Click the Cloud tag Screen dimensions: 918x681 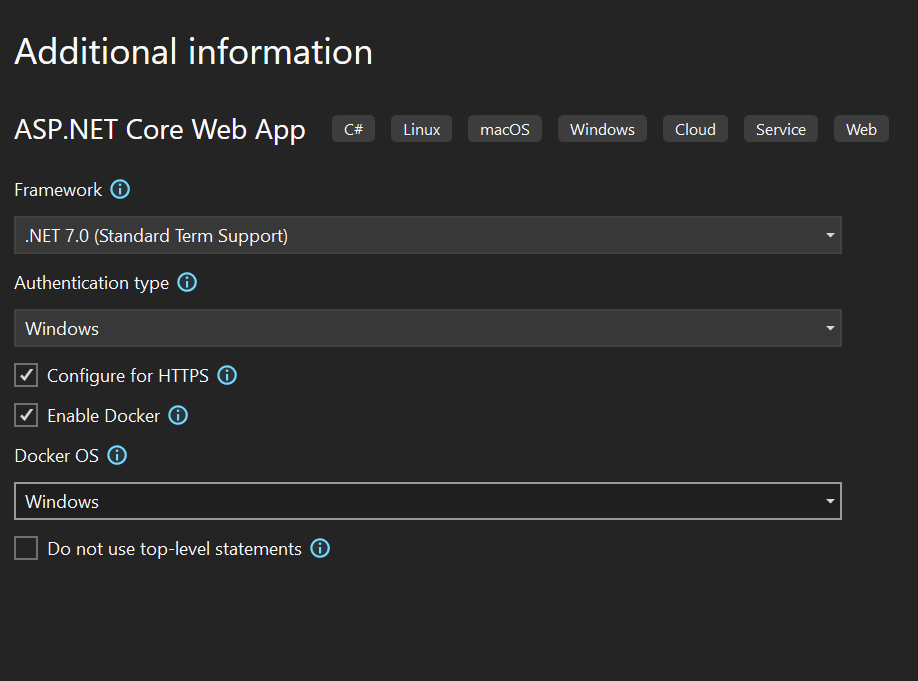click(696, 129)
